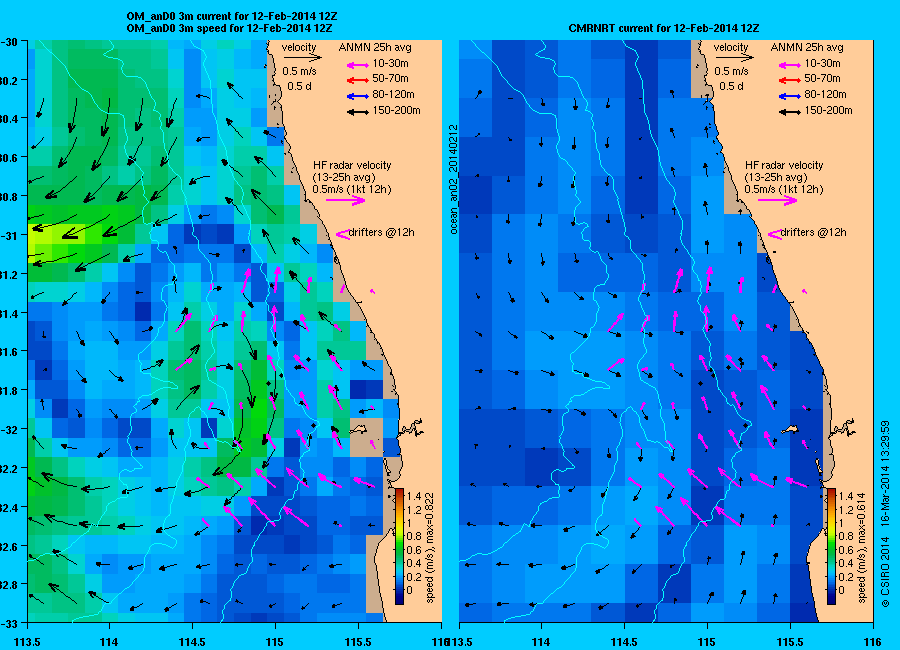Click the '-31' latitude axis label

point(9,236)
